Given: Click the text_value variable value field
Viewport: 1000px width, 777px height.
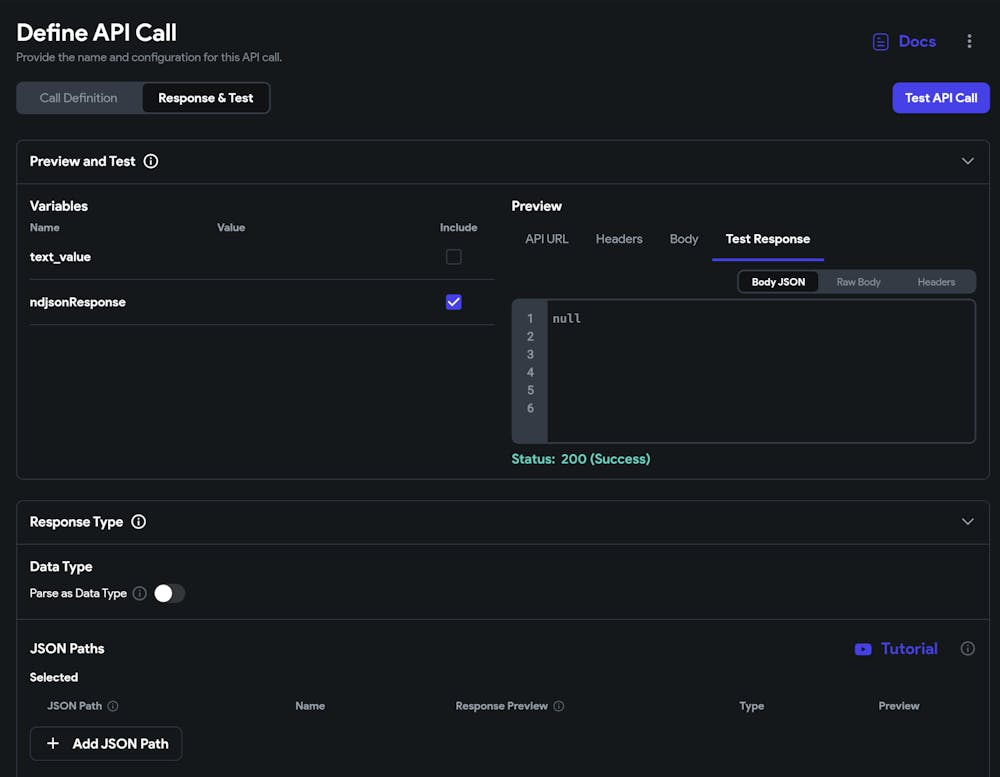Looking at the screenshot, I should 322,257.
